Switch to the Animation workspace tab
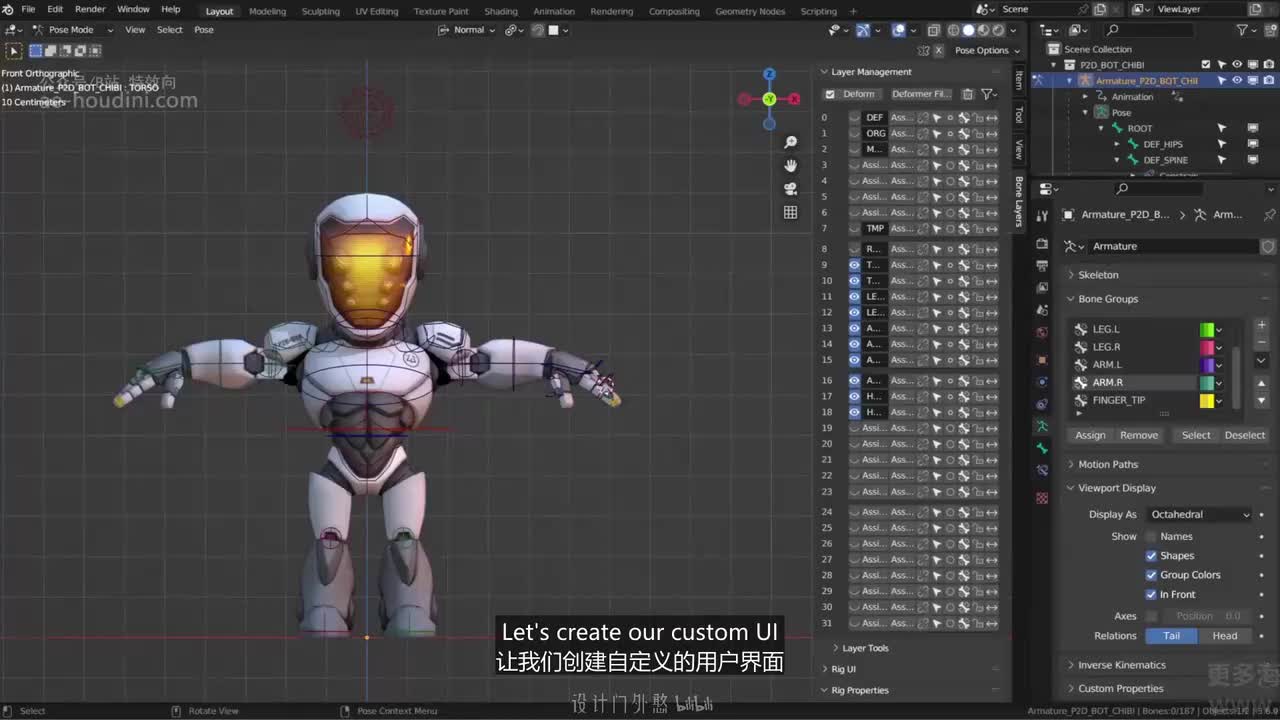The image size is (1280, 720). (554, 11)
